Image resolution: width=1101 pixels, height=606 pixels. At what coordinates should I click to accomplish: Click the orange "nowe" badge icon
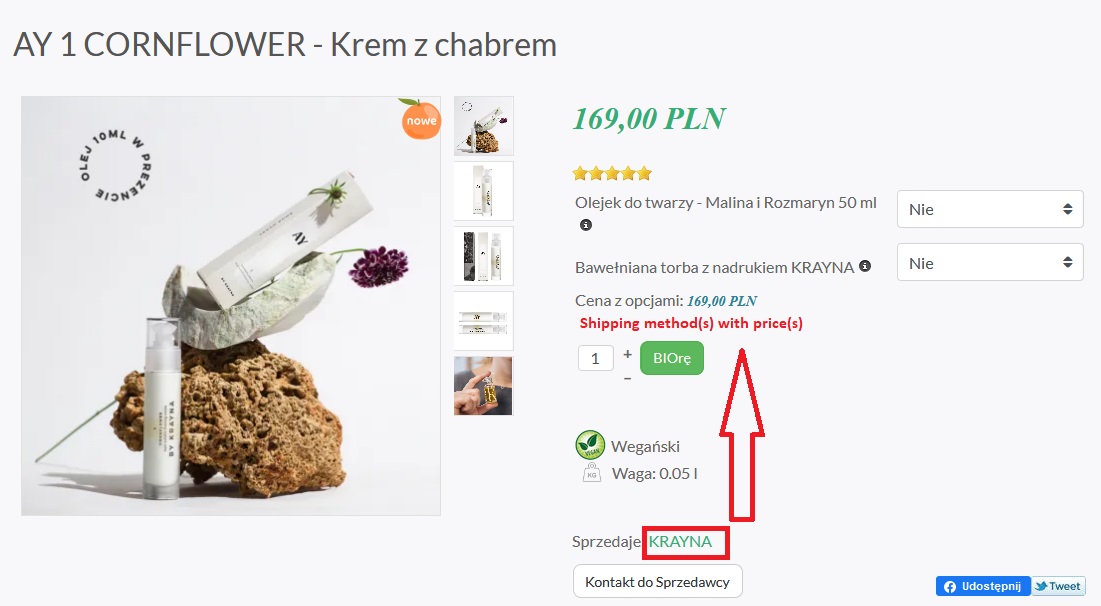(421, 119)
